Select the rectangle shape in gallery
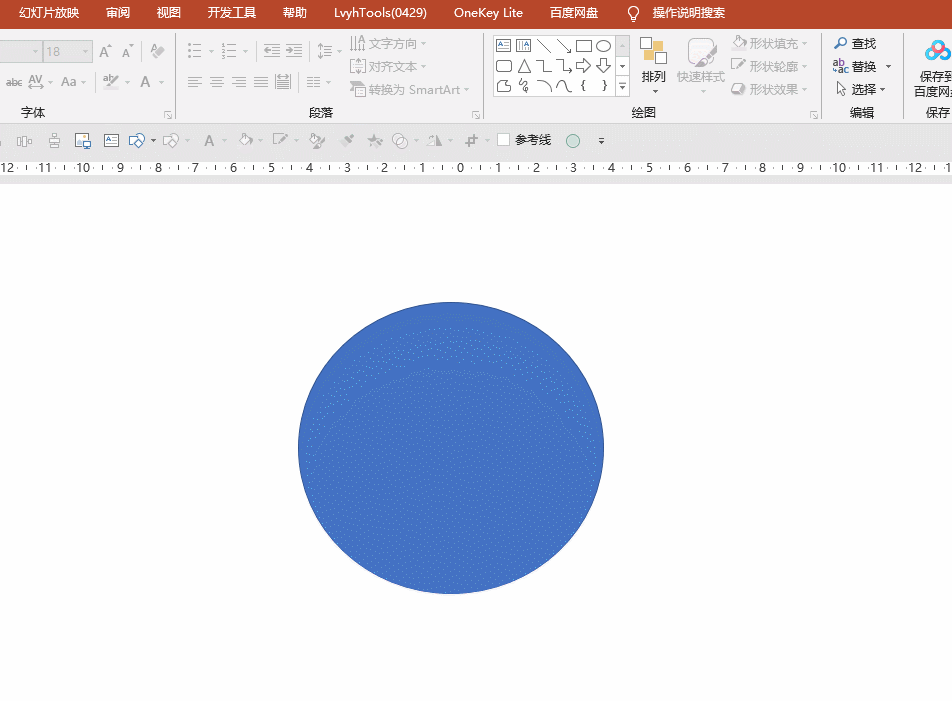 583,46
